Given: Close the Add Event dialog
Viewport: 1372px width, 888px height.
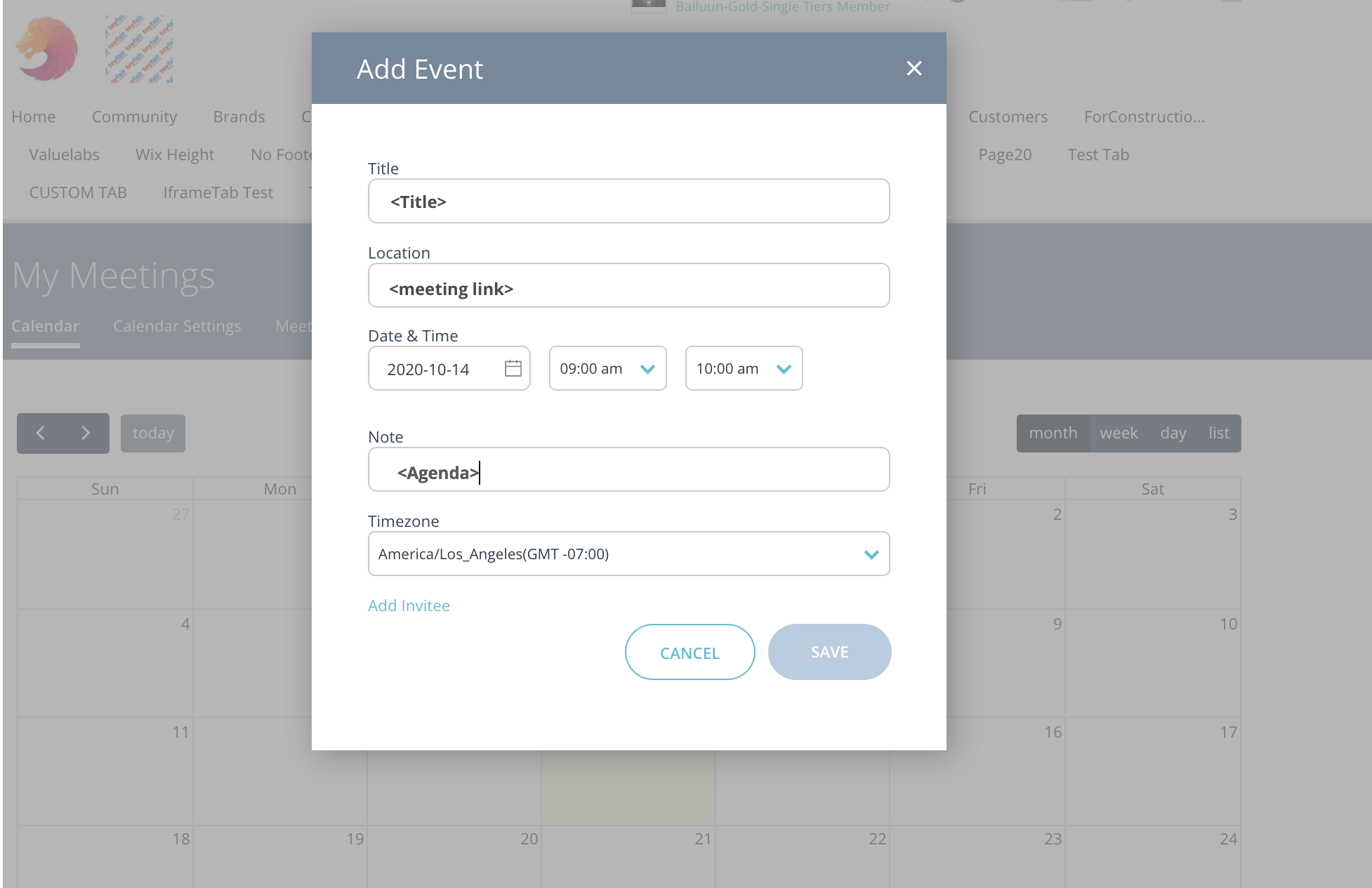Looking at the screenshot, I should click(x=913, y=68).
